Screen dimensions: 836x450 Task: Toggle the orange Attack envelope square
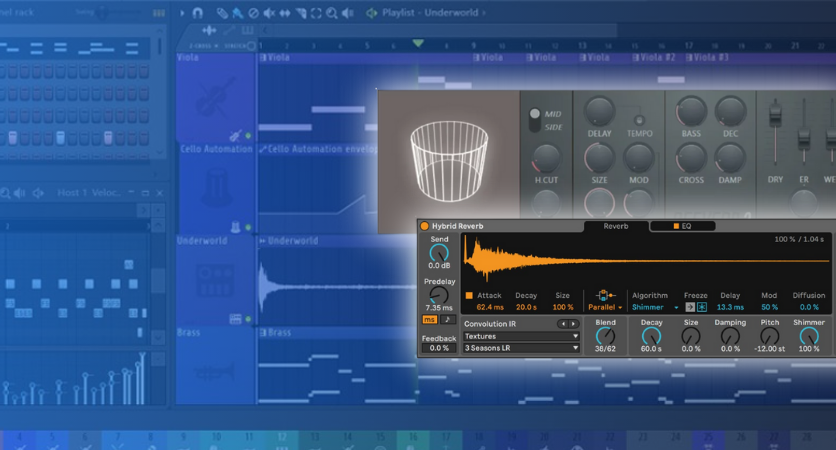click(x=470, y=296)
